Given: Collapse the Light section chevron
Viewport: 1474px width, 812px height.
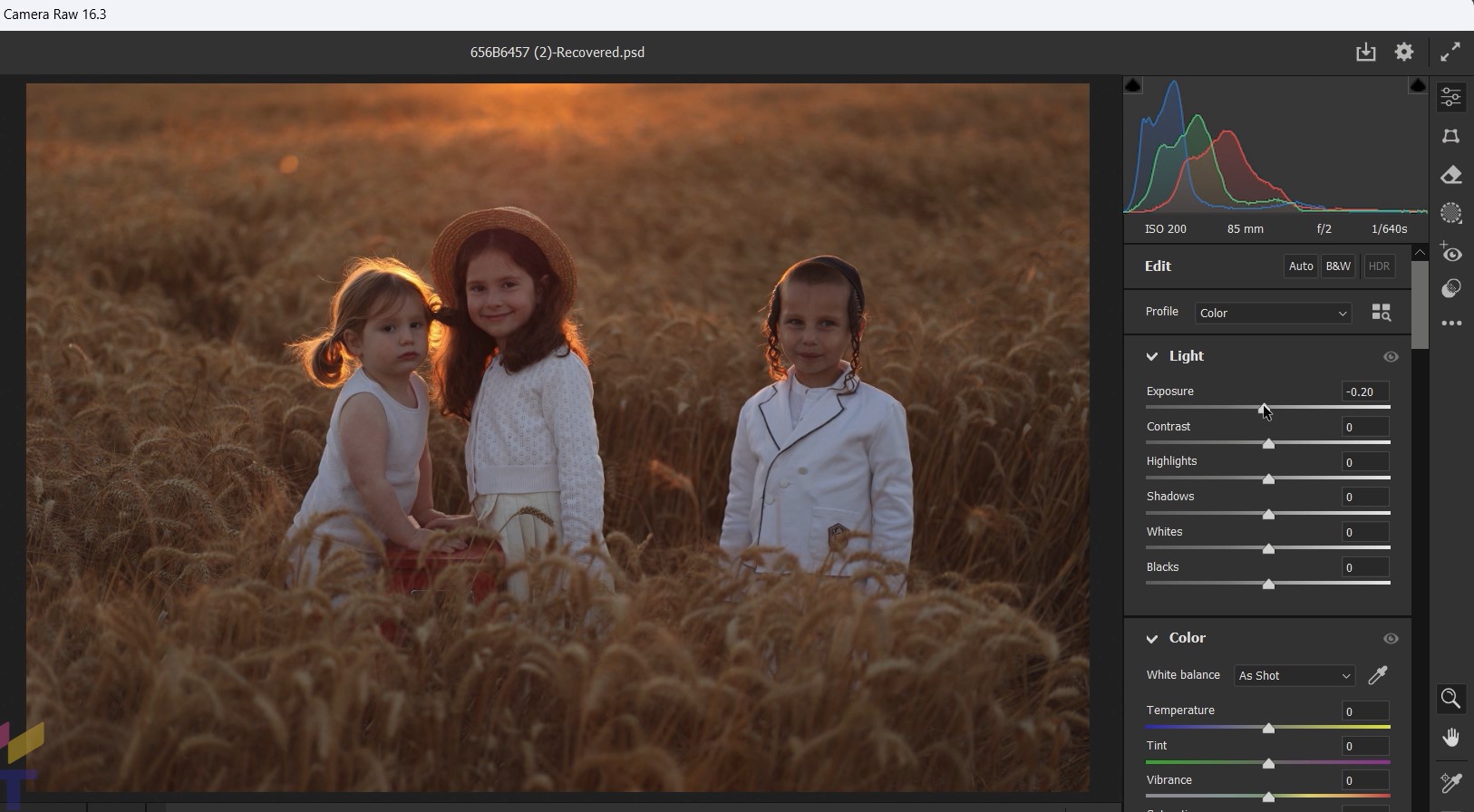Looking at the screenshot, I should (x=1152, y=357).
